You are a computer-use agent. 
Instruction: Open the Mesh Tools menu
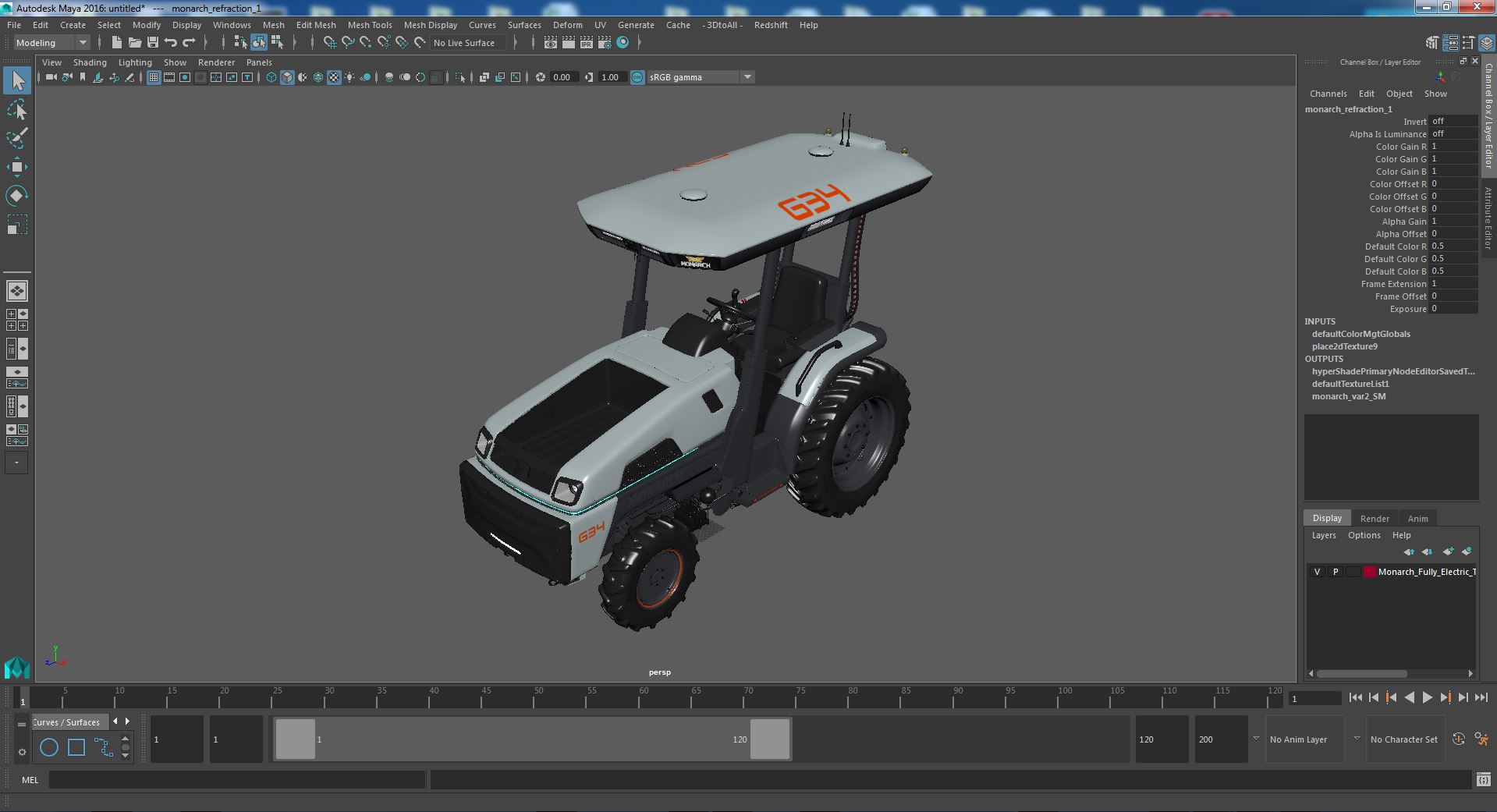point(369,25)
